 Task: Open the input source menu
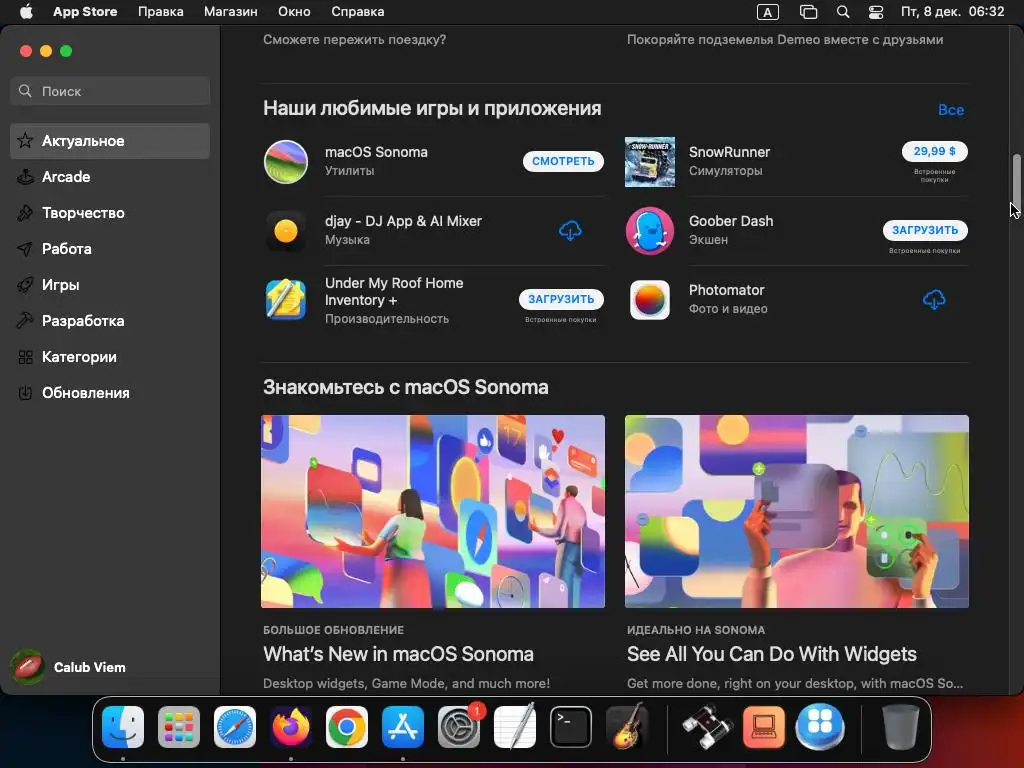tap(767, 12)
